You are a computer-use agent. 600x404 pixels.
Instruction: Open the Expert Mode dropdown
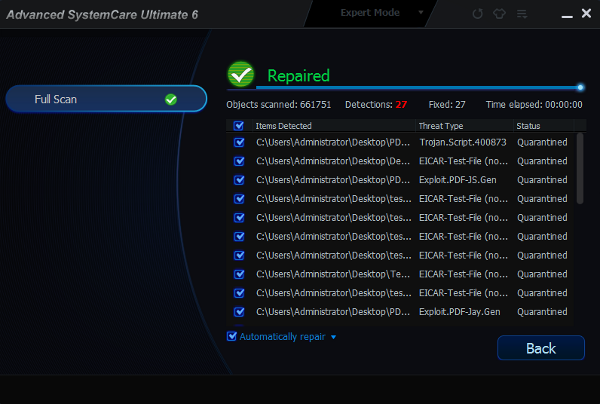click(x=370, y=13)
